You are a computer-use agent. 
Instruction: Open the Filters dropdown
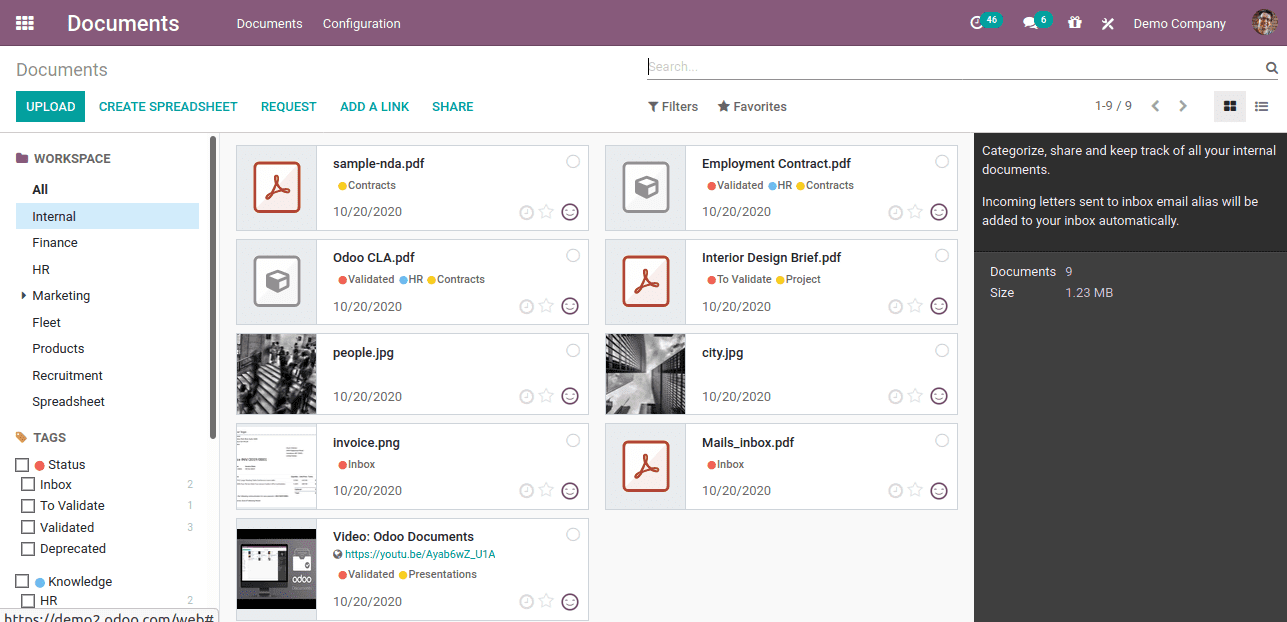(673, 106)
